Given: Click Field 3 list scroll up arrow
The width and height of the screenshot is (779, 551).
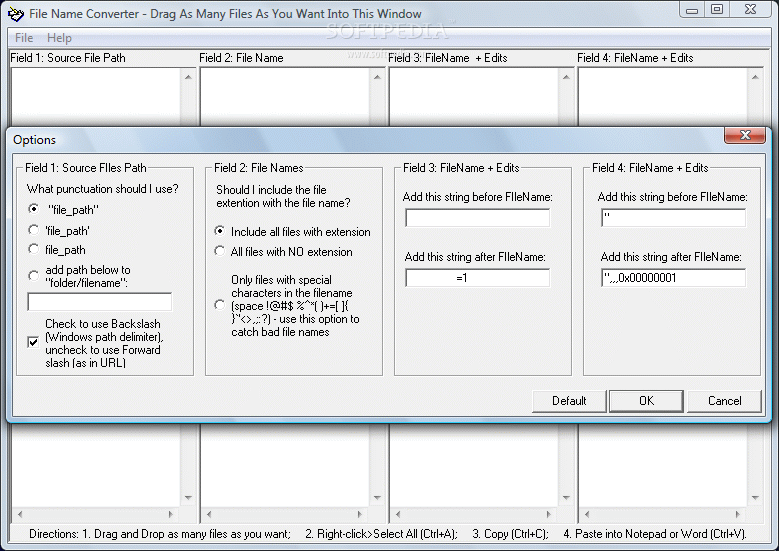Looking at the screenshot, I should (566, 77).
